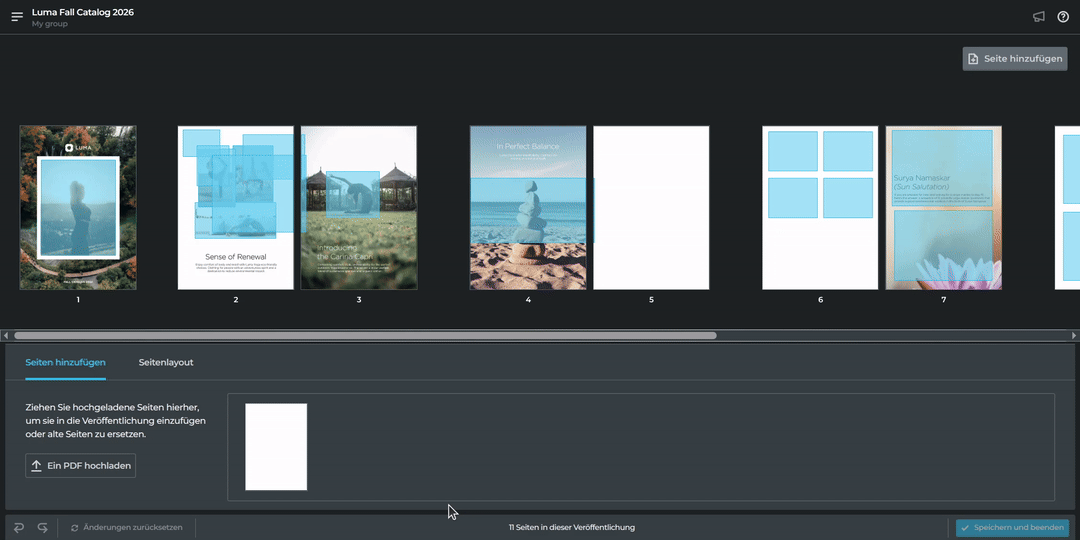Open the help question mark icon
Screen dimensions: 1080x540
pyautogui.click(x=1063, y=17)
